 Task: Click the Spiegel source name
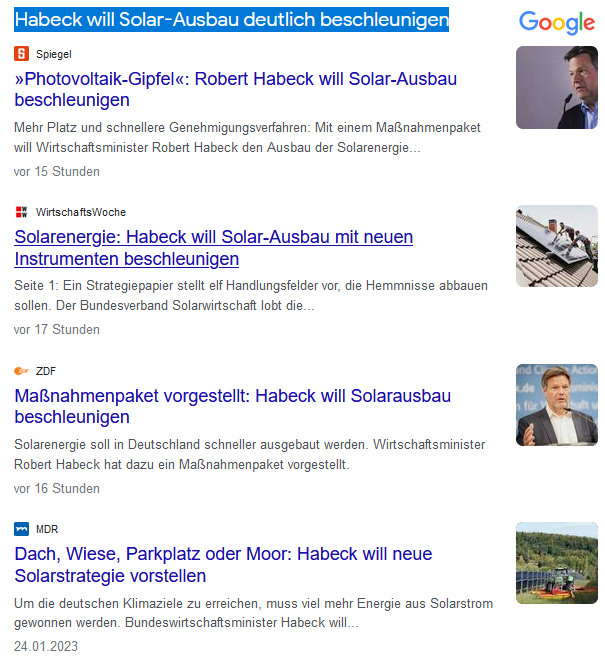click(x=53, y=54)
